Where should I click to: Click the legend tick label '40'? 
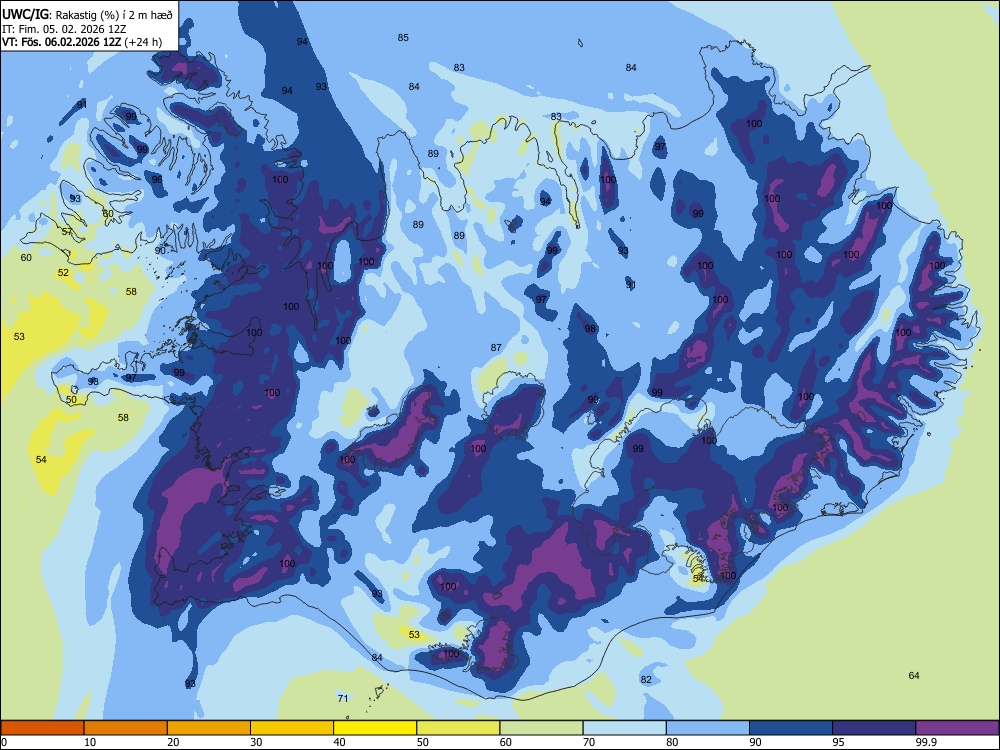(x=339, y=742)
